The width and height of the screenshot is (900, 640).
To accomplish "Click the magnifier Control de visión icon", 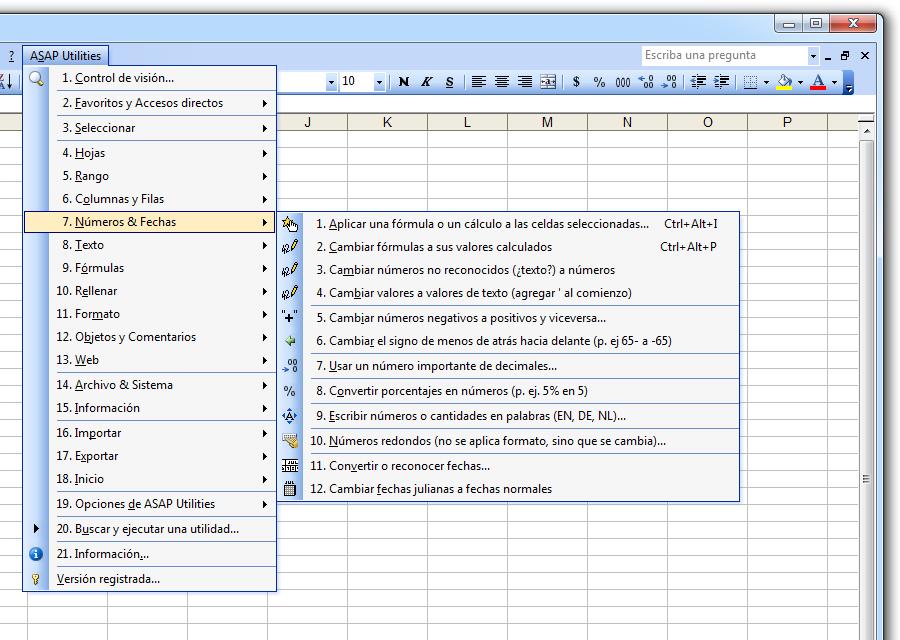I will tap(36, 79).
